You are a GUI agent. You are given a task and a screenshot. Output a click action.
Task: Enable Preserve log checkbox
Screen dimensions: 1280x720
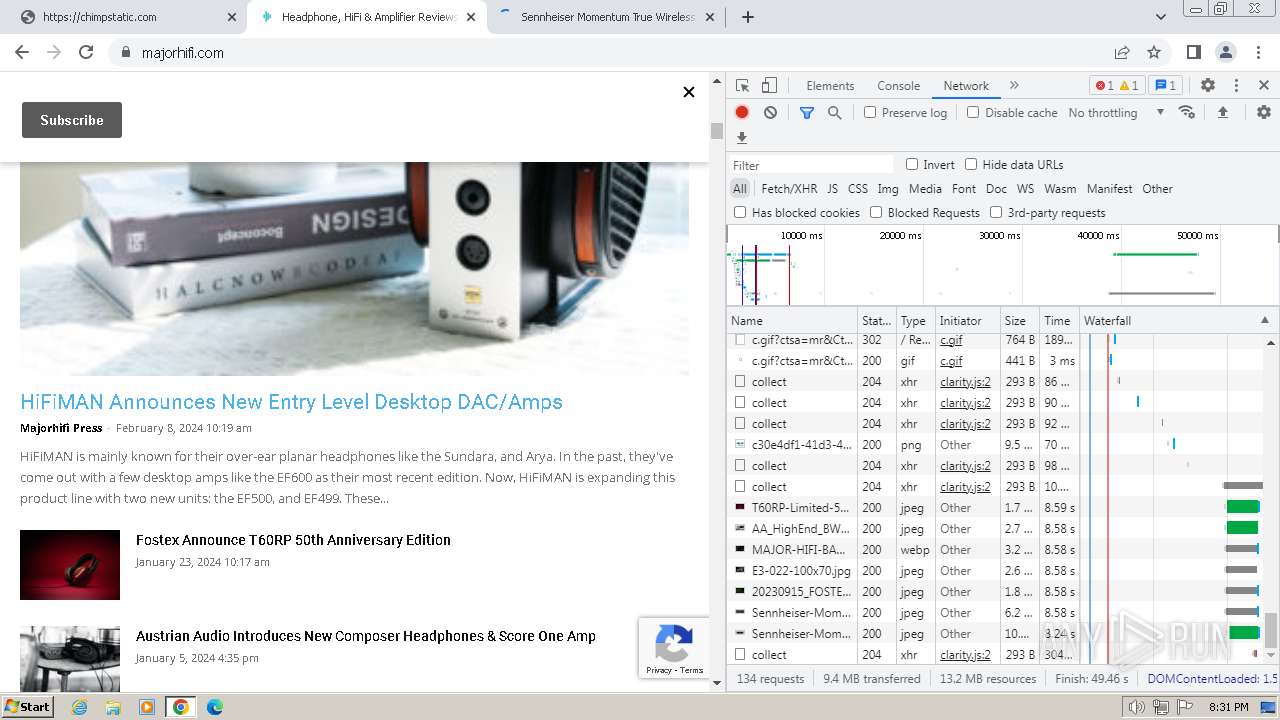(870, 113)
